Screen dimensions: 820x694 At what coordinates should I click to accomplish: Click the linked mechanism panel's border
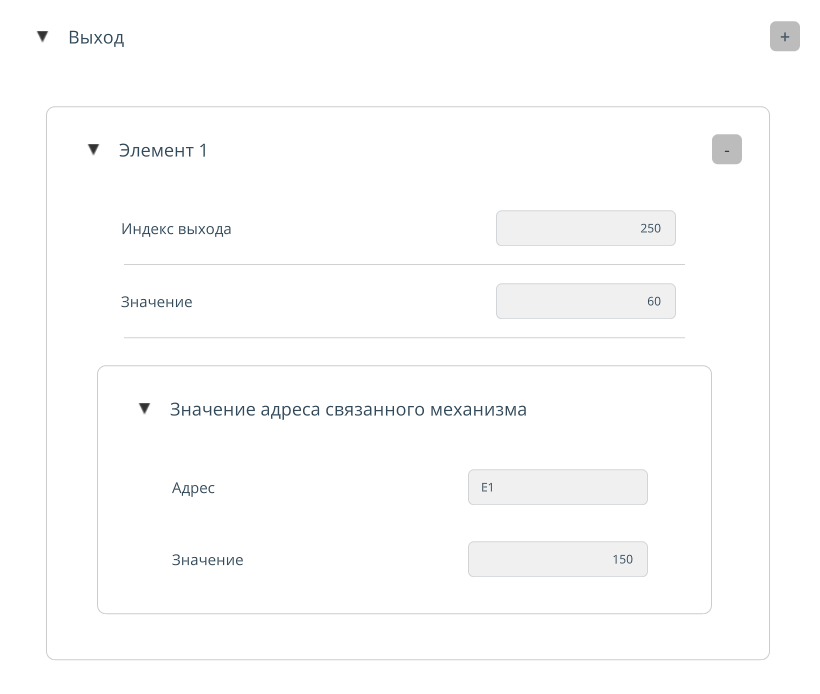(98, 500)
